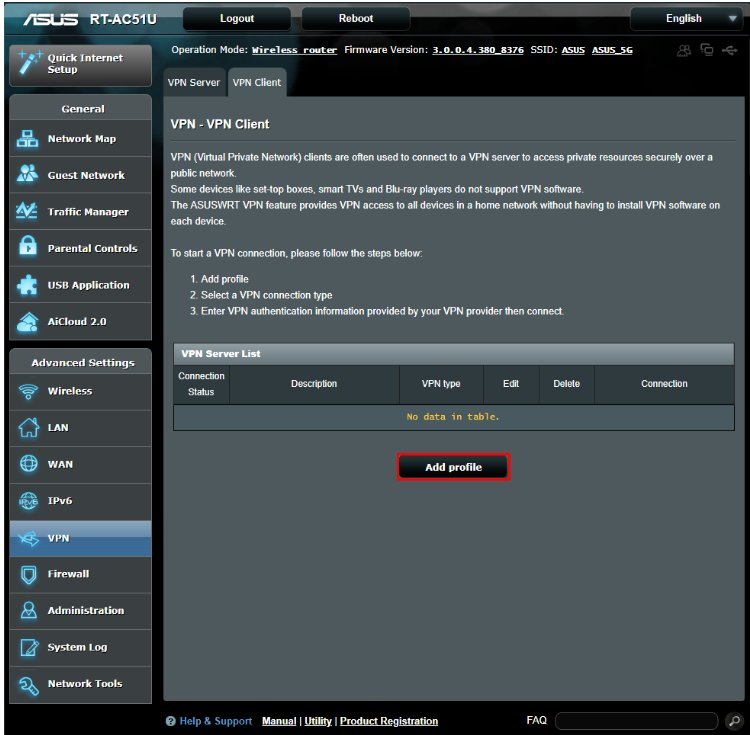Image resolution: width=750 pixels, height=735 pixels.
Task: Click the ASUS_5G SSID link
Action: point(612,50)
